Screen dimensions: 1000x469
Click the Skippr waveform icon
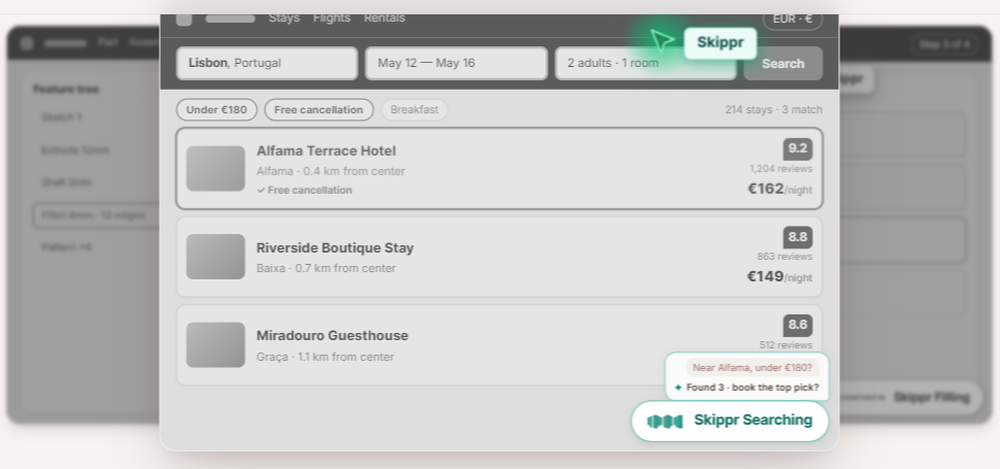[665, 421]
